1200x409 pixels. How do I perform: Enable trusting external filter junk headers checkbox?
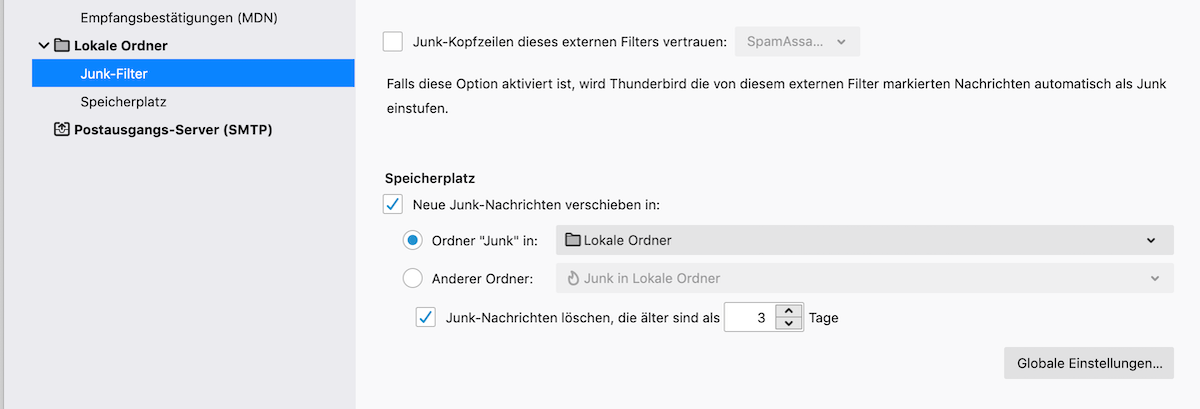click(x=393, y=42)
